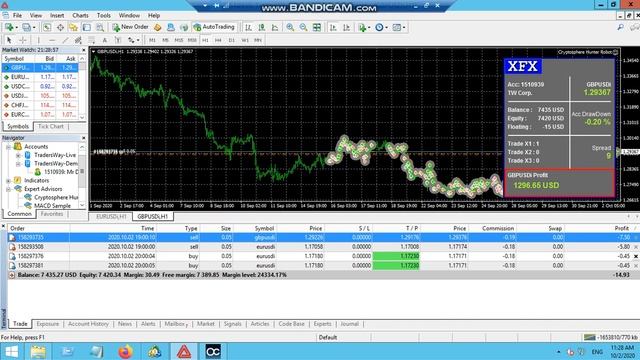This screenshot has width=640, height=360.
Task: Toggle the Data Window crosshair icon
Action: click(60, 27)
